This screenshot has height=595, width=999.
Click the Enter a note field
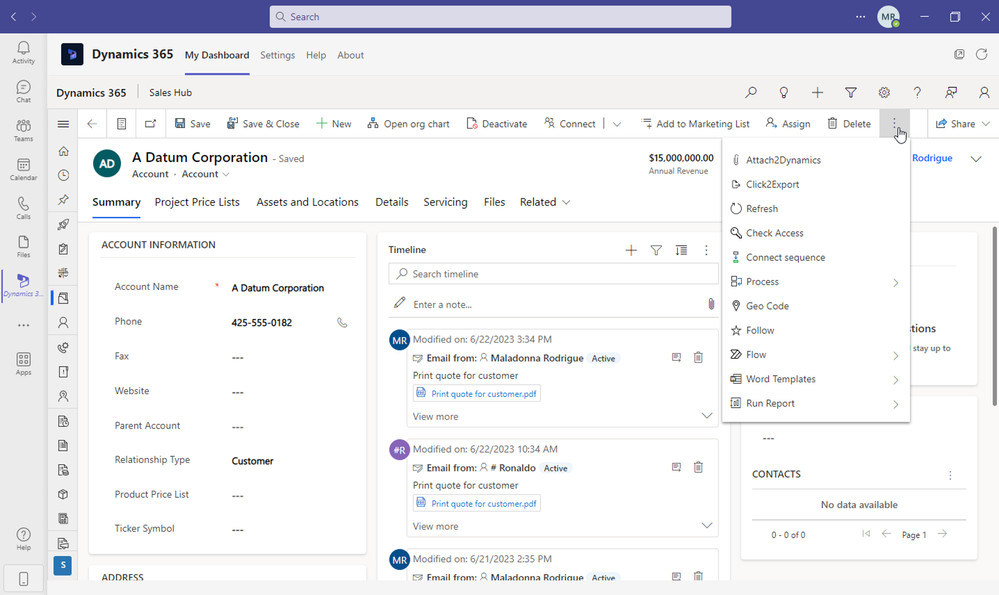point(553,305)
